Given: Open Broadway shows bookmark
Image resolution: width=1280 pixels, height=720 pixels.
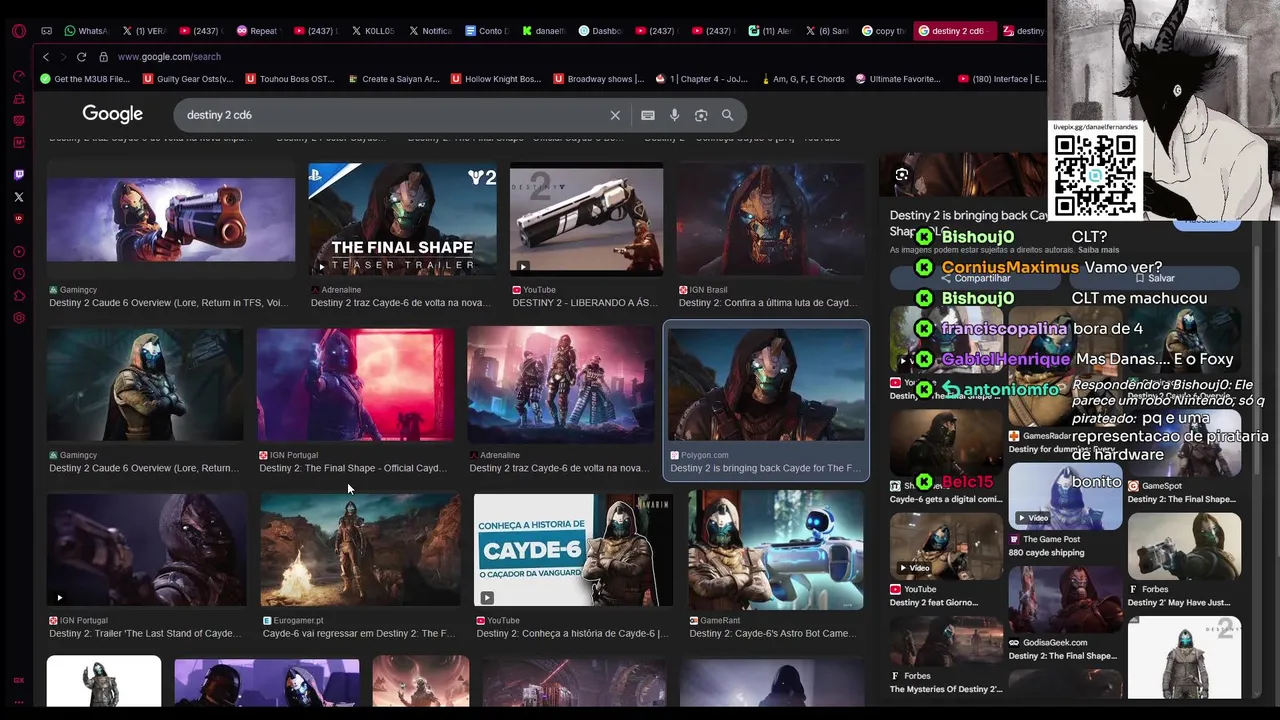Looking at the screenshot, I should pos(599,79).
